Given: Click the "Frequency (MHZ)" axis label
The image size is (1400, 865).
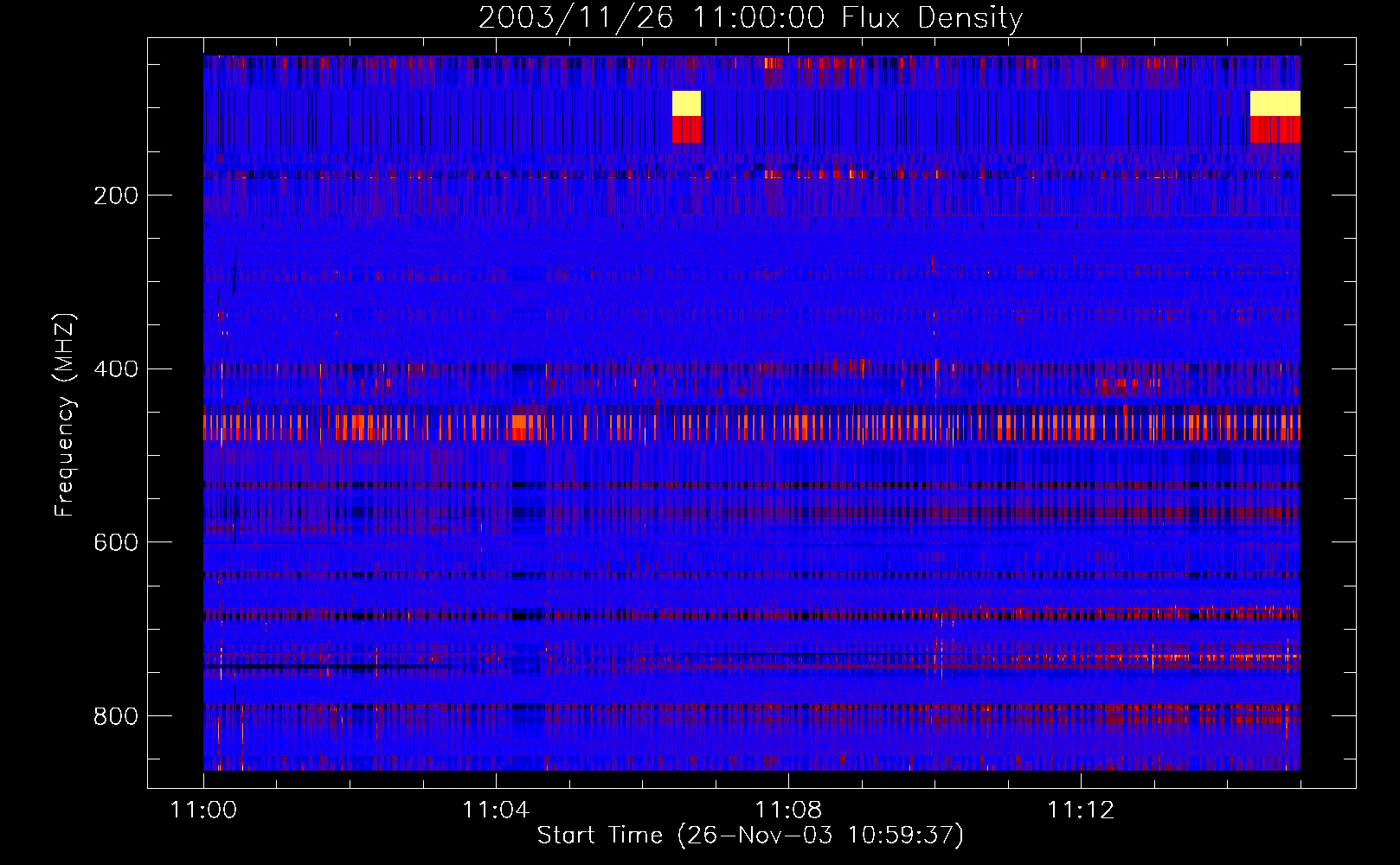Looking at the screenshot, I should (x=64, y=415).
